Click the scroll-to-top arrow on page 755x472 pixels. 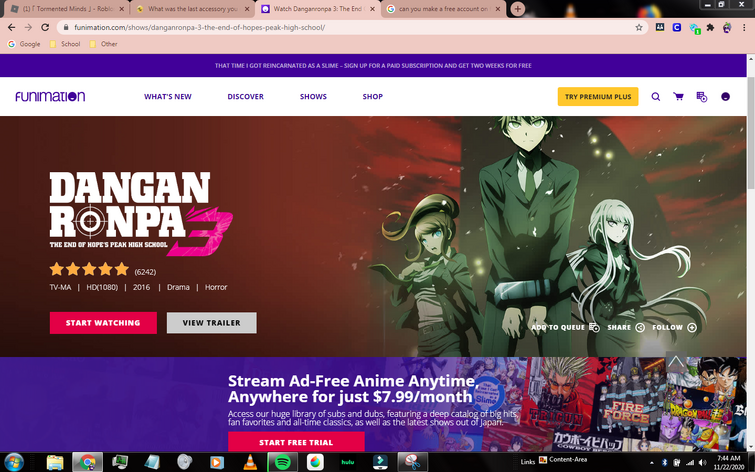[x=676, y=362]
